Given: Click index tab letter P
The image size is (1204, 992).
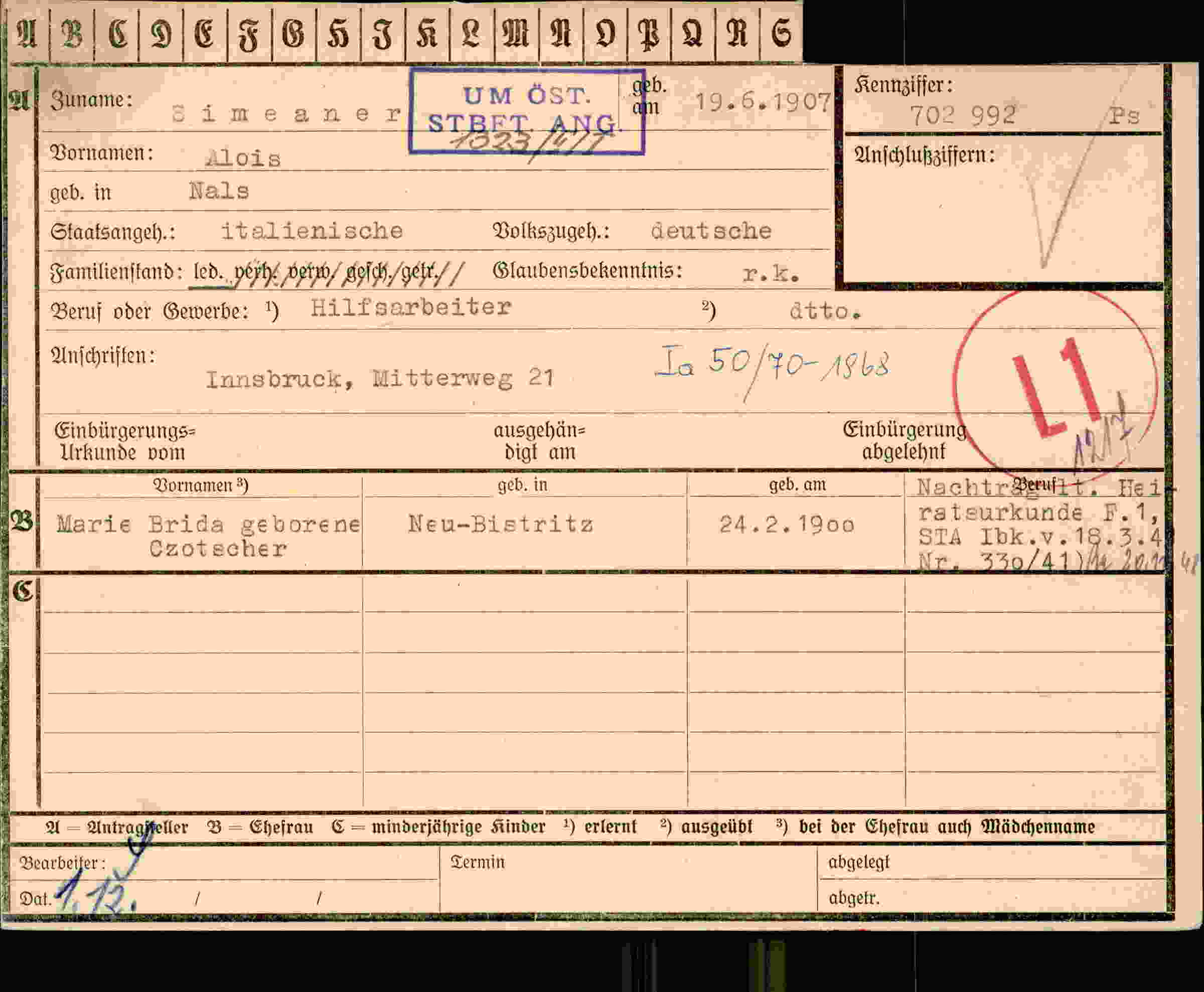Looking at the screenshot, I should (649, 34).
